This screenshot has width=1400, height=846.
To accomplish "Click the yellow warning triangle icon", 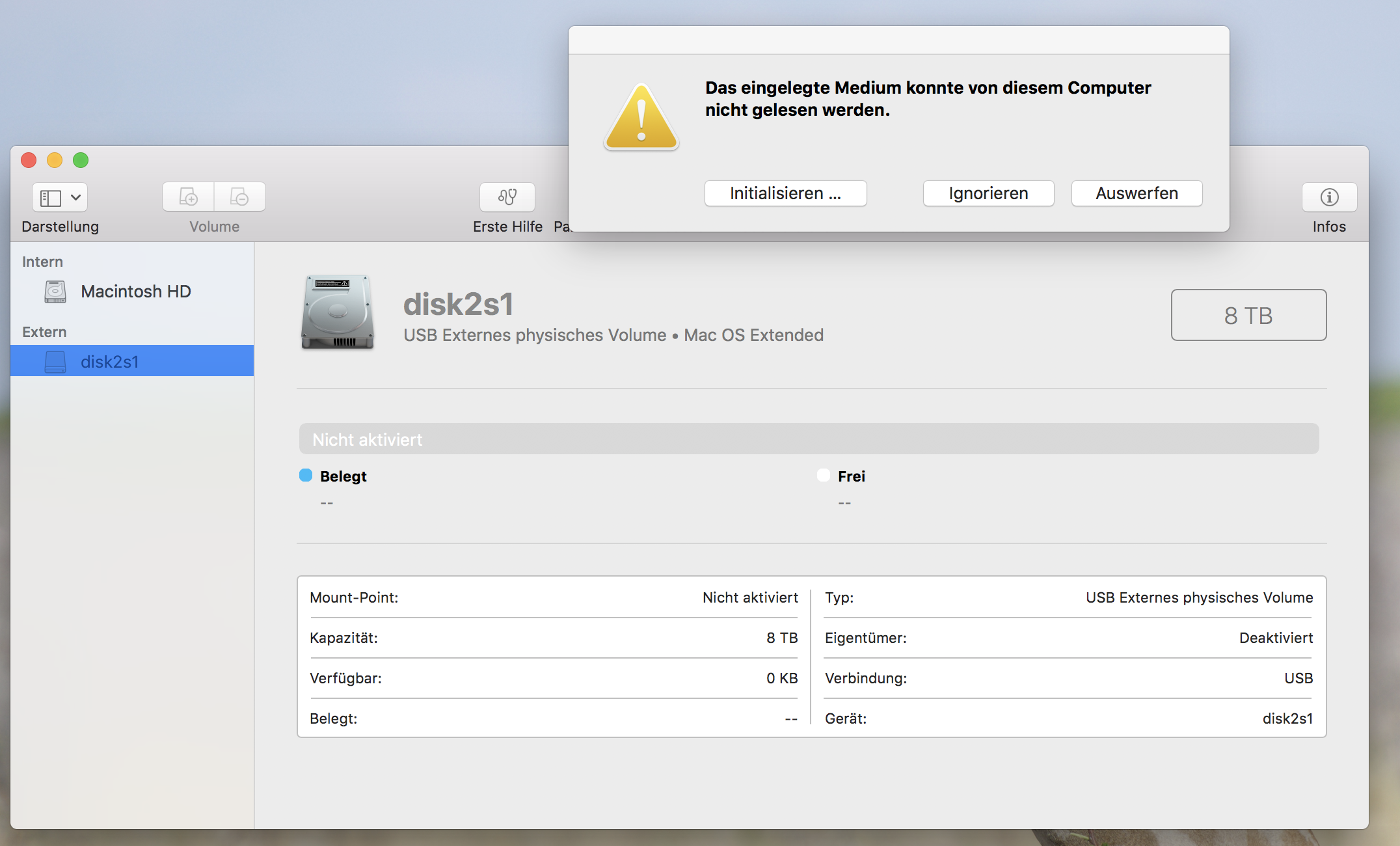I will pyautogui.click(x=641, y=118).
